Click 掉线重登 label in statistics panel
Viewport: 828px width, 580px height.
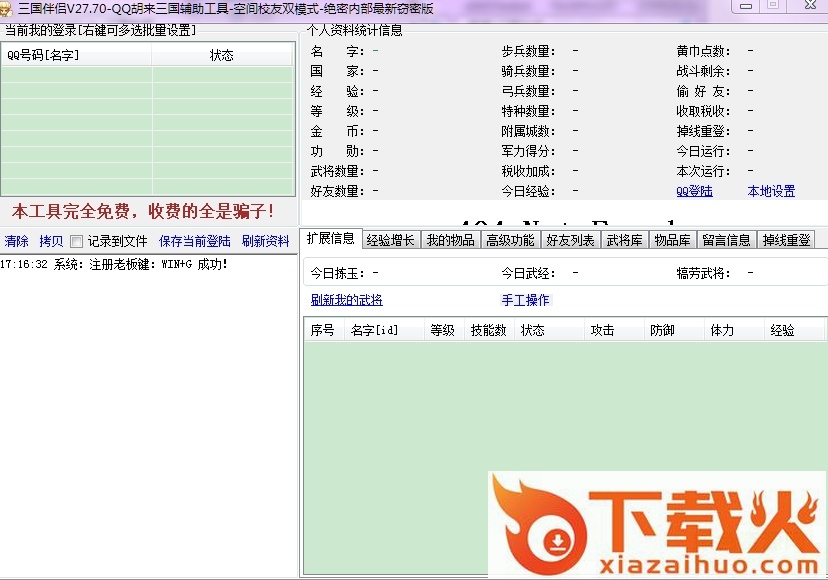[703, 131]
